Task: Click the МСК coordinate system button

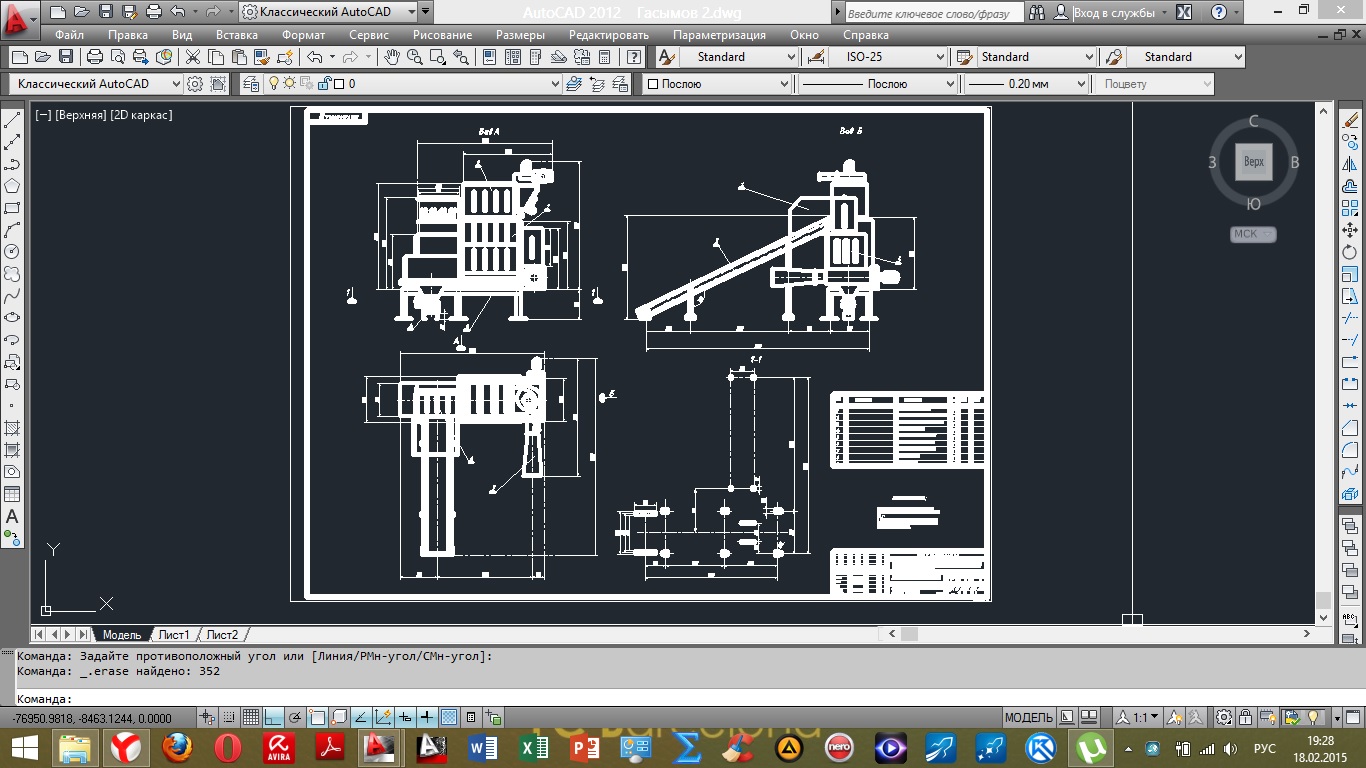Action: pos(1253,234)
